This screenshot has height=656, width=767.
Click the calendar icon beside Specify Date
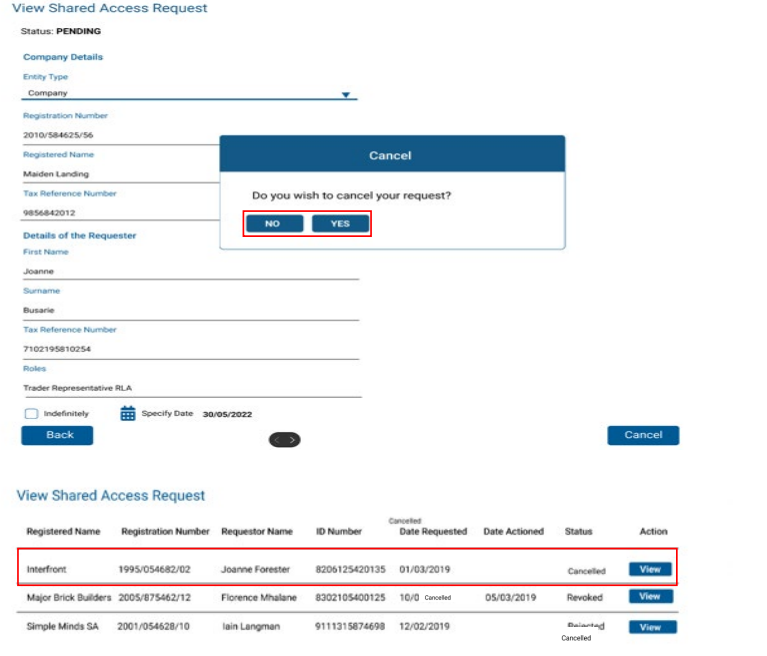point(128,413)
